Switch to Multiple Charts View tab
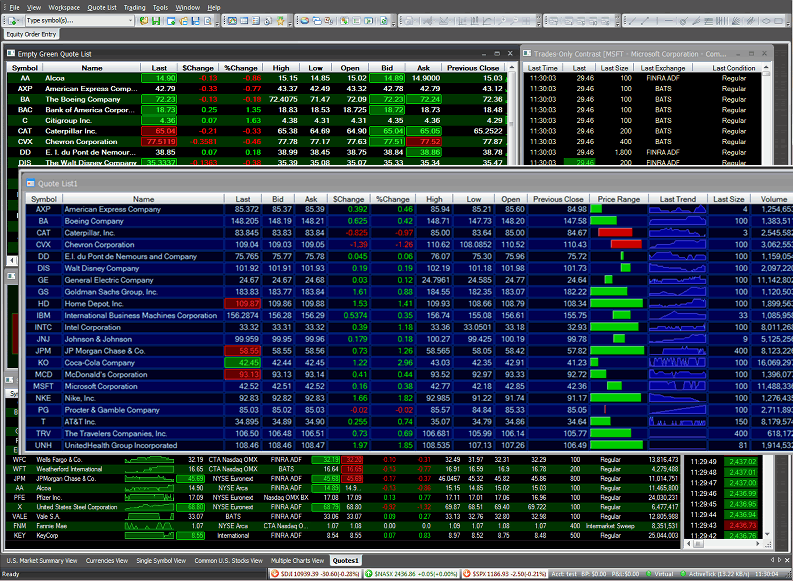Image resolution: width=793 pixels, height=581 pixels. pos(297,560)
